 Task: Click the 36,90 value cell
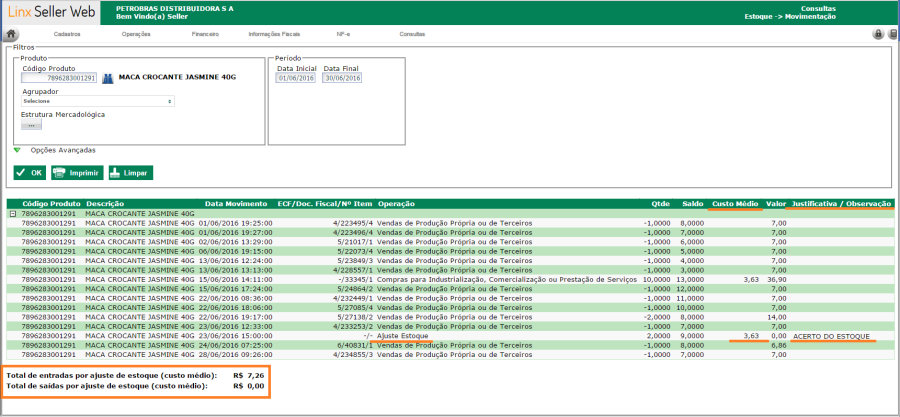[x=777, y=279]
